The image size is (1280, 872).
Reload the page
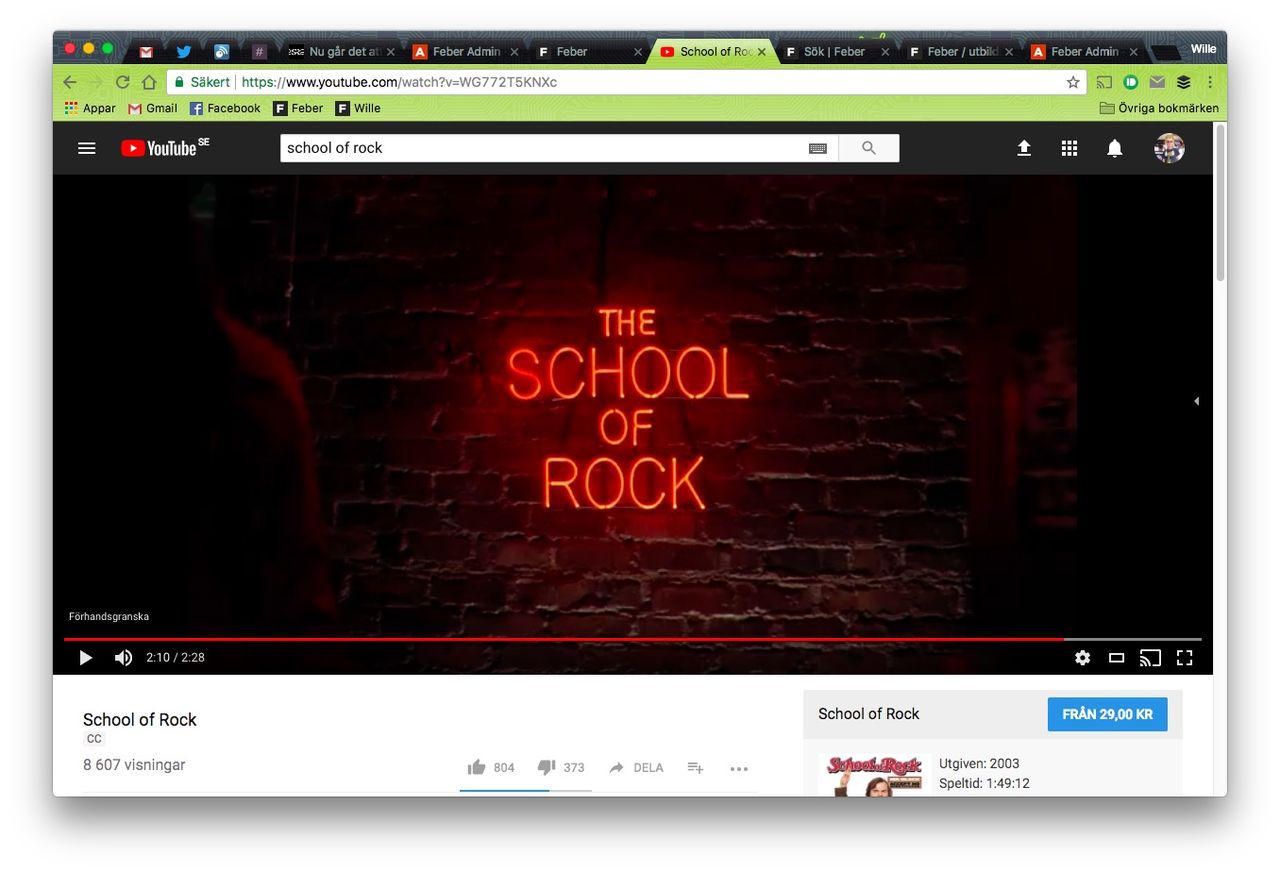click(x=122, y=82)
